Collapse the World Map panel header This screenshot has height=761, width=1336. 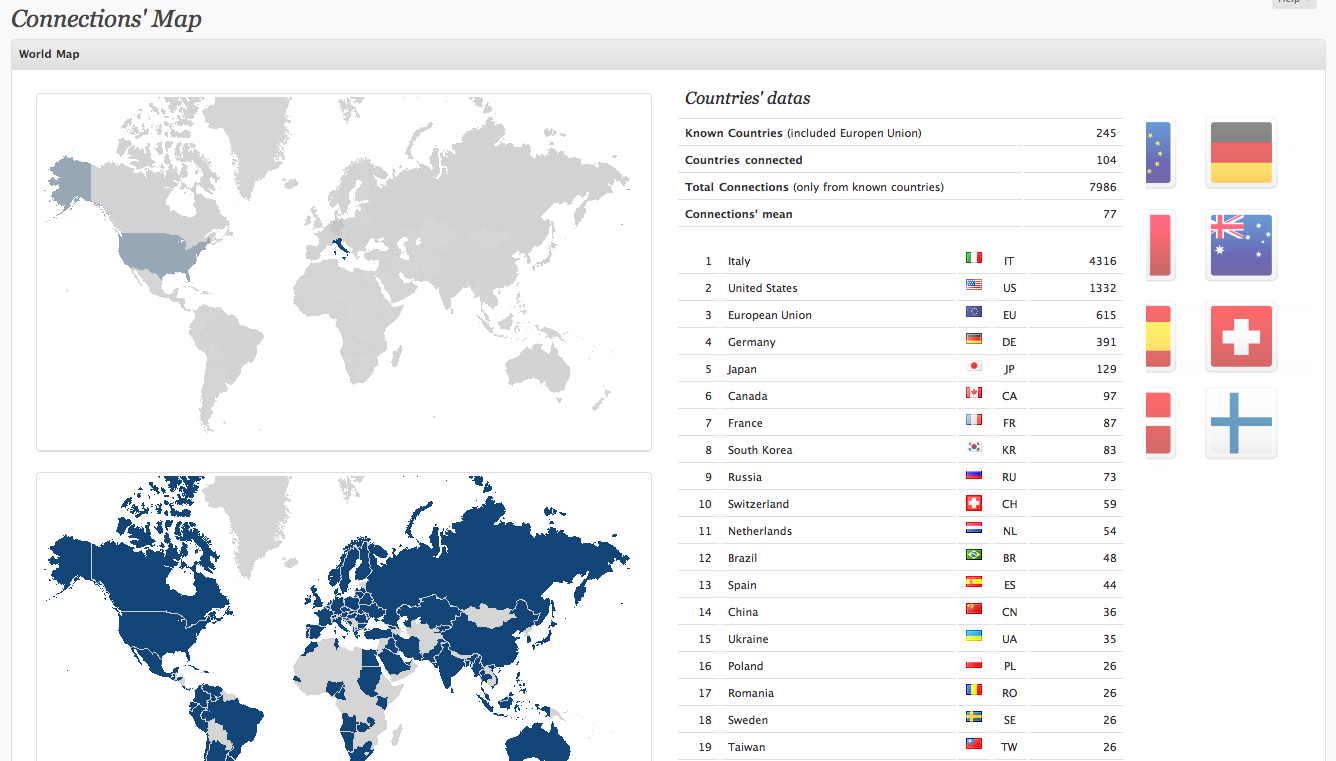pos(668,54)
